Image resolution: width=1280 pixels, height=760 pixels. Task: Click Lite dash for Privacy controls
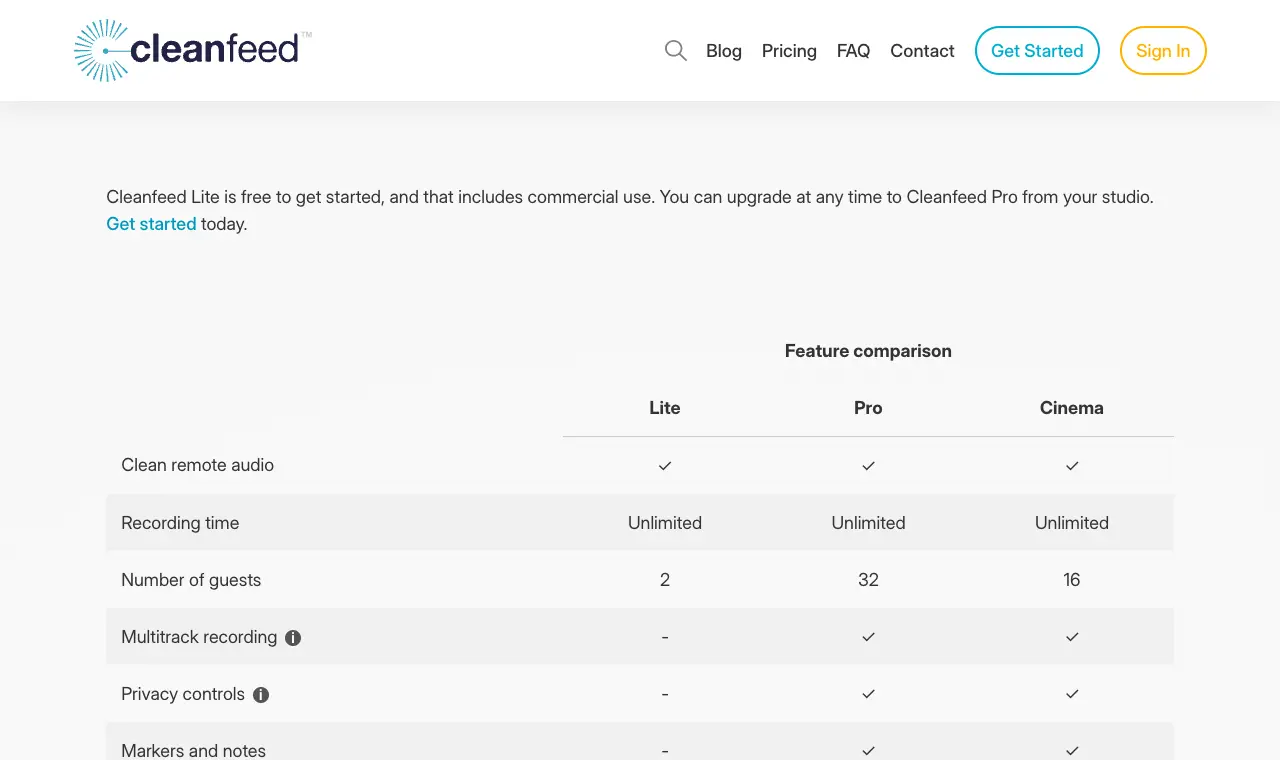pyautogui.click(x=665, y=694)
